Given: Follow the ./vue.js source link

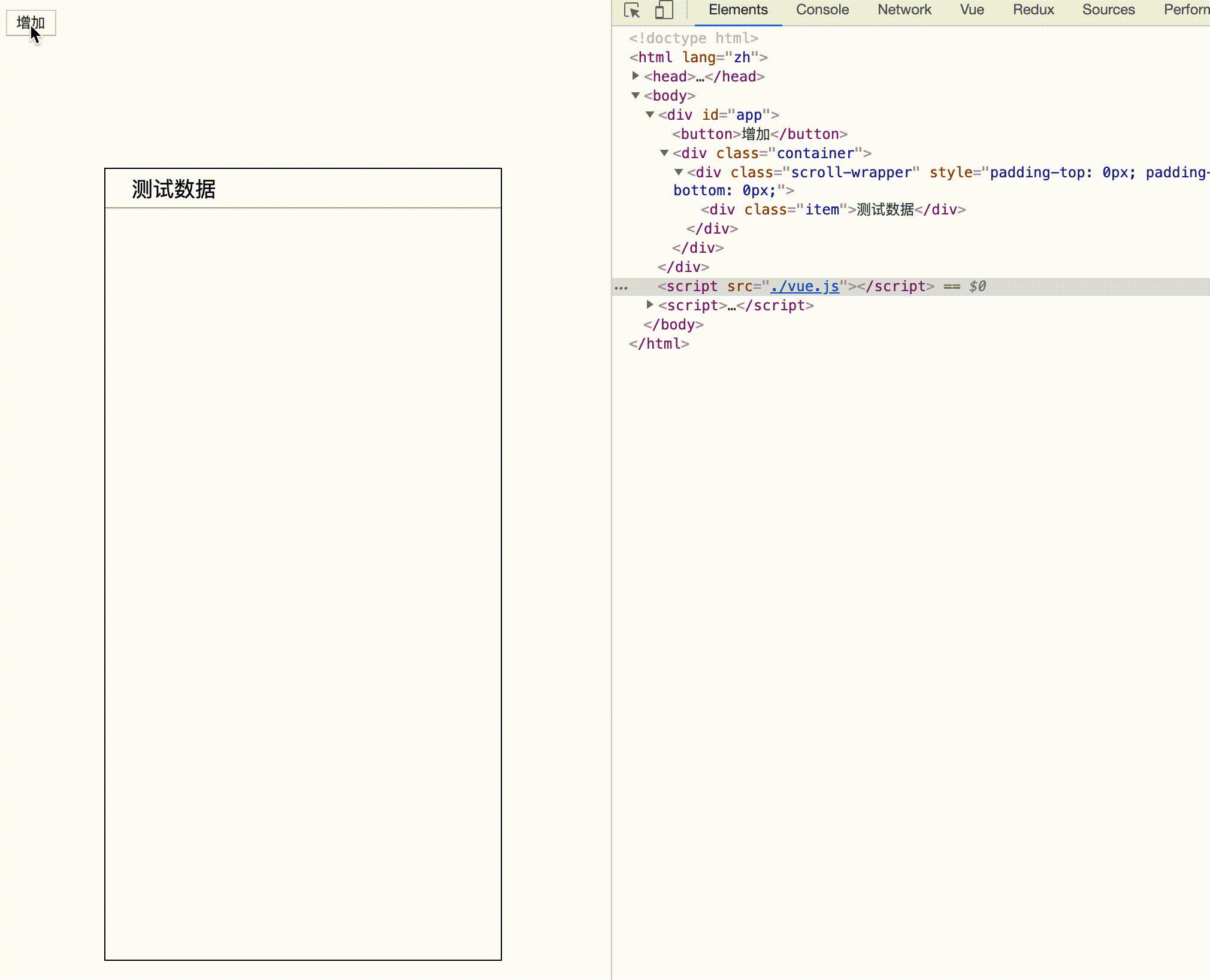Looking at the screenshot, I should (x=804, y=286).
